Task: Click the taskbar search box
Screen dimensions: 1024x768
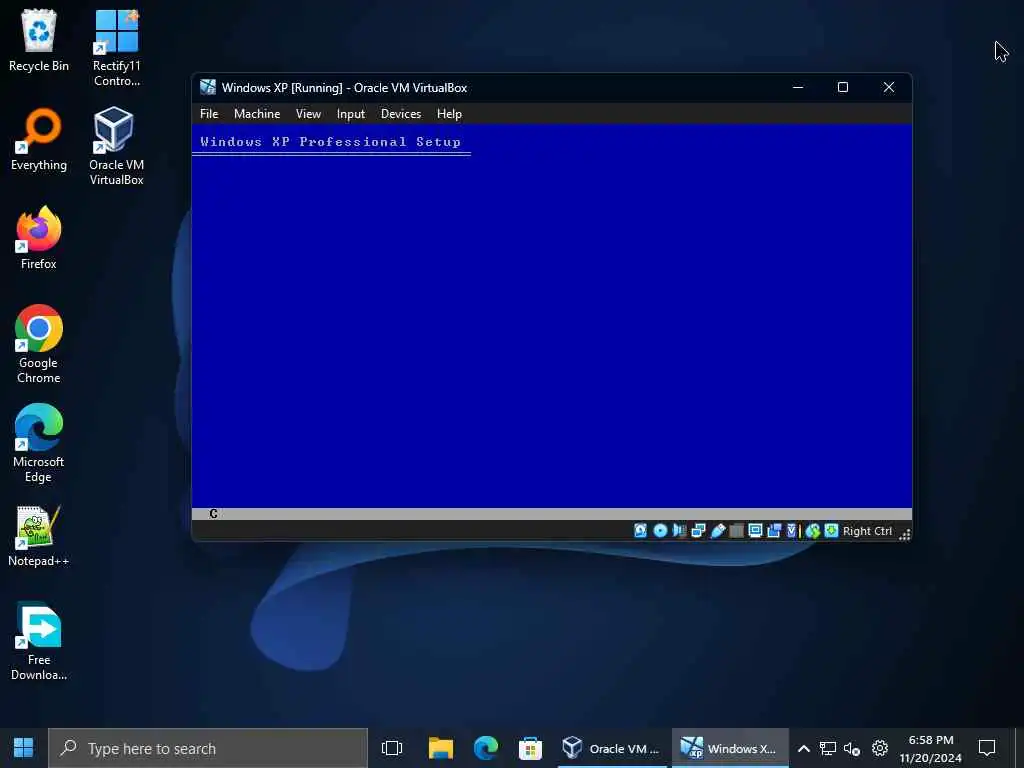Action: pyautogui.click(x=208, y=748)
